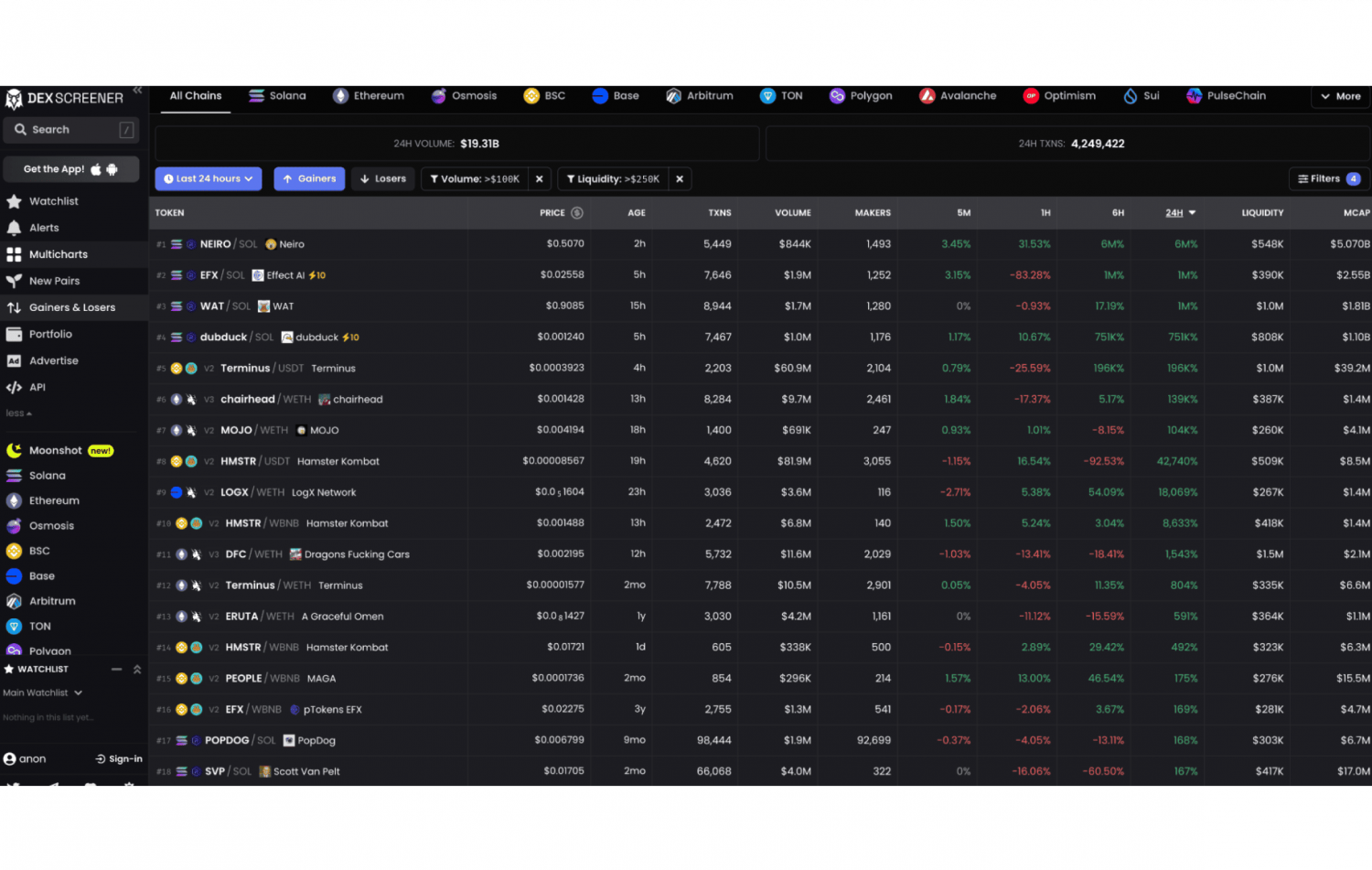Click the Sign-in button
This screenshot has width=1372, height=870.
pos(118,758)
